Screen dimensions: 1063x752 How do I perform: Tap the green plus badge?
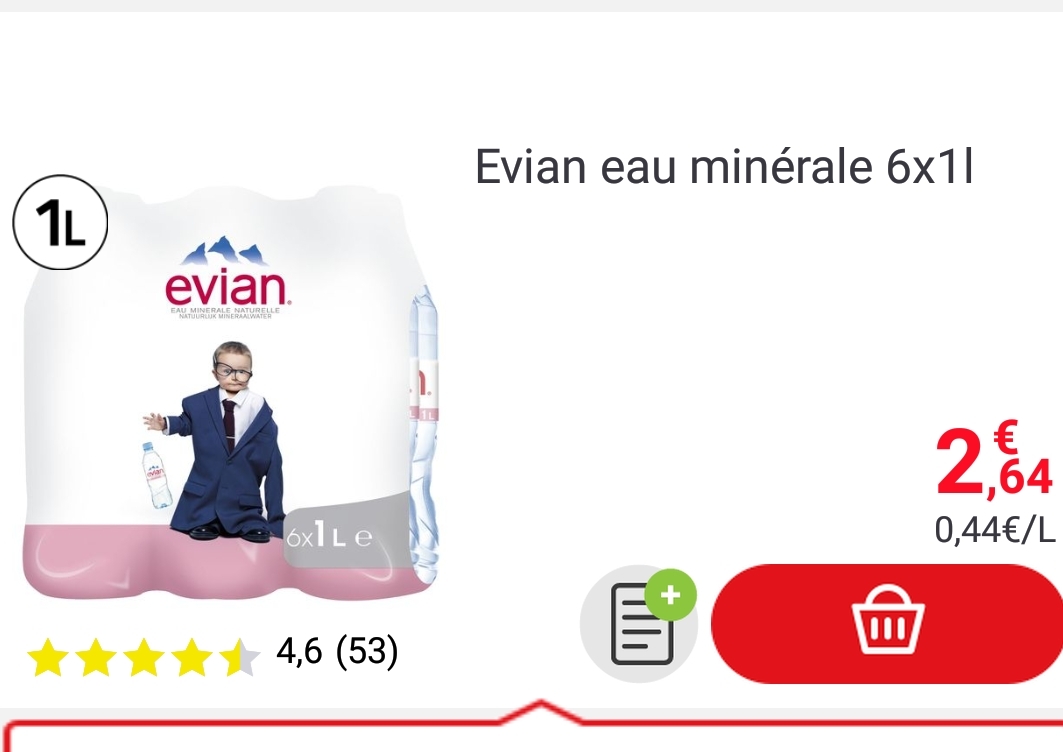670,595
